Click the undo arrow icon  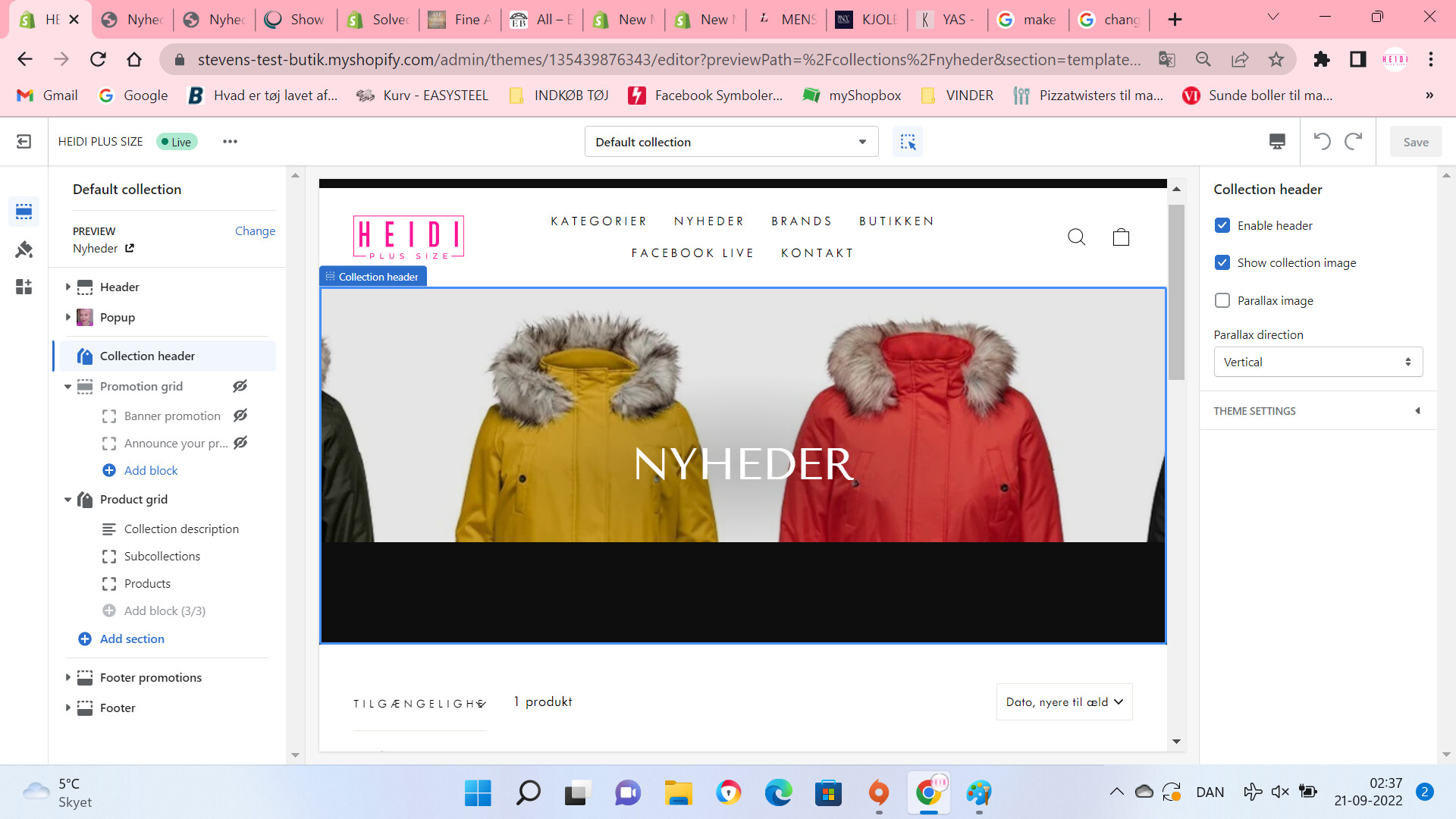coord(1322,142)
